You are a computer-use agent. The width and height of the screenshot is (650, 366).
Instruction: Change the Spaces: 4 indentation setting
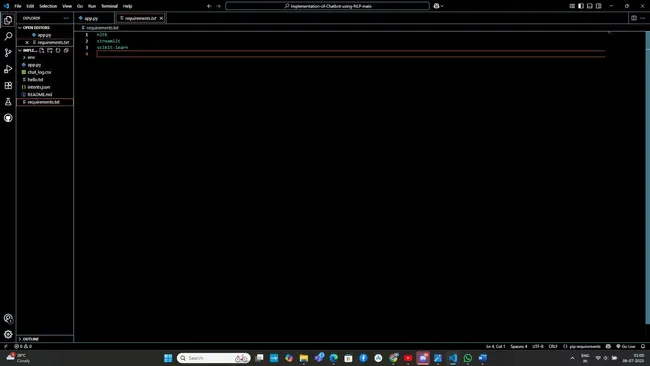coord(519,346)
